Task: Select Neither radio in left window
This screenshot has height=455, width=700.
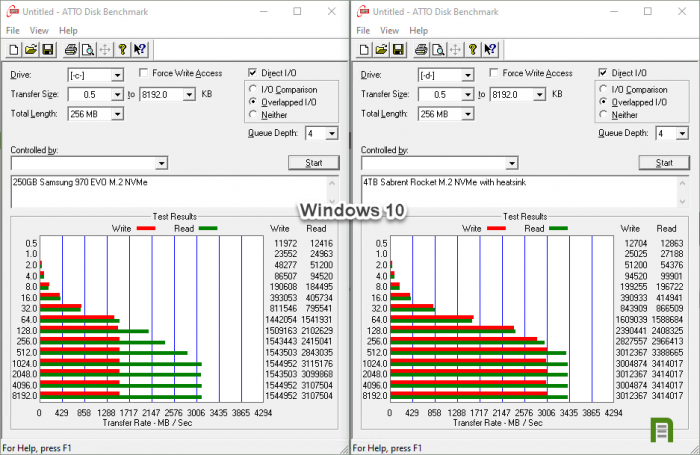Action: click(253, 115)
